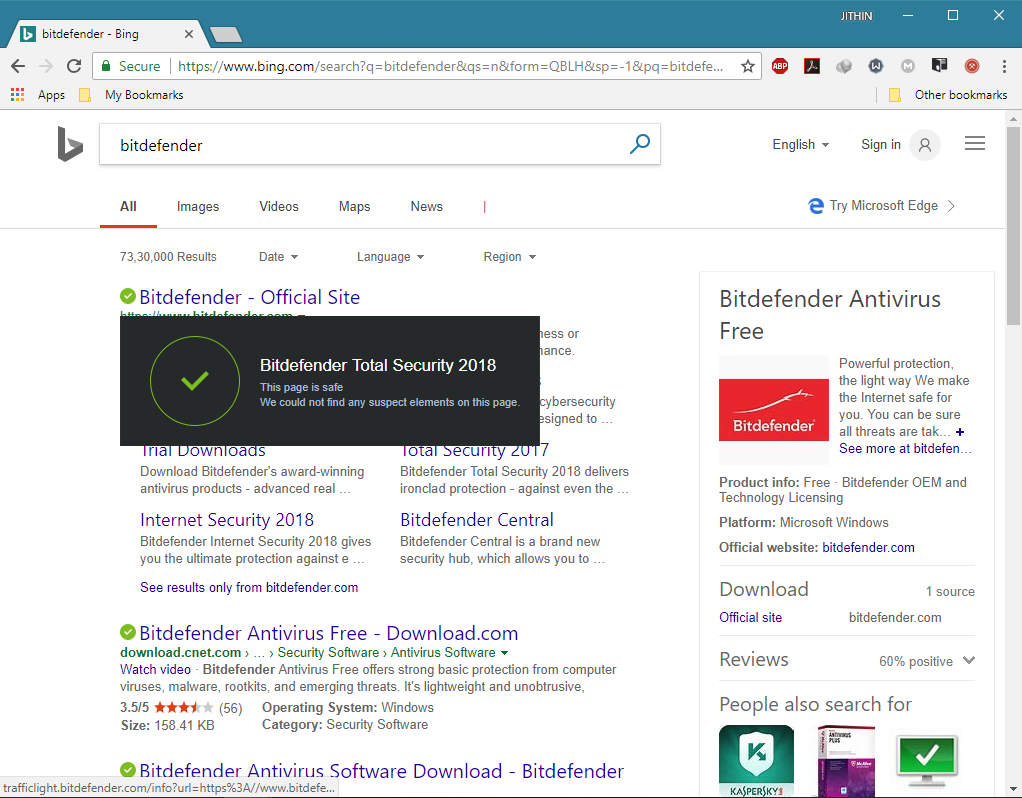1022x798 pixels.
Task: Open the Bing hamburger menu
Action: coord(974,143)
